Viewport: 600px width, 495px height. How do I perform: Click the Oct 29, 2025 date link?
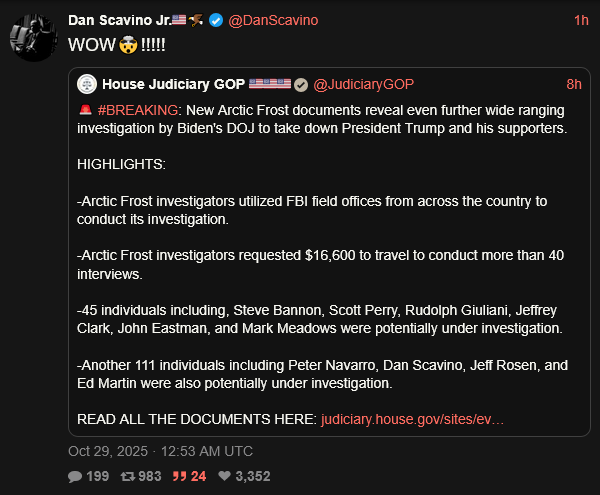[160, 451]
